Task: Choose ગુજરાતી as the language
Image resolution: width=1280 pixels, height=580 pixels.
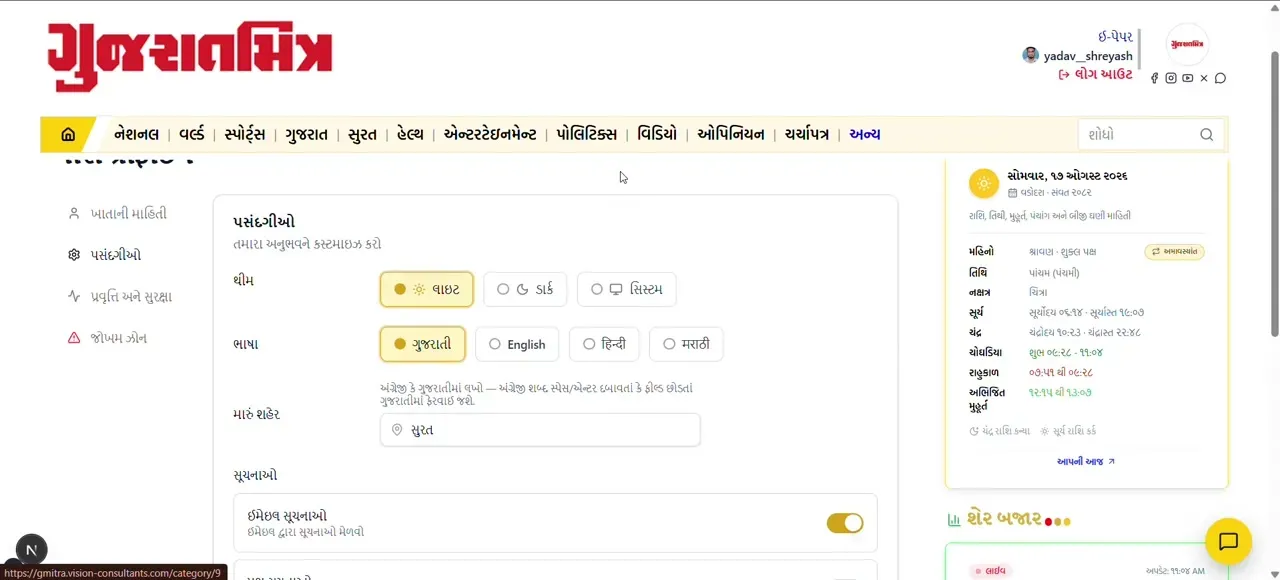Action: tap(423, 344)
